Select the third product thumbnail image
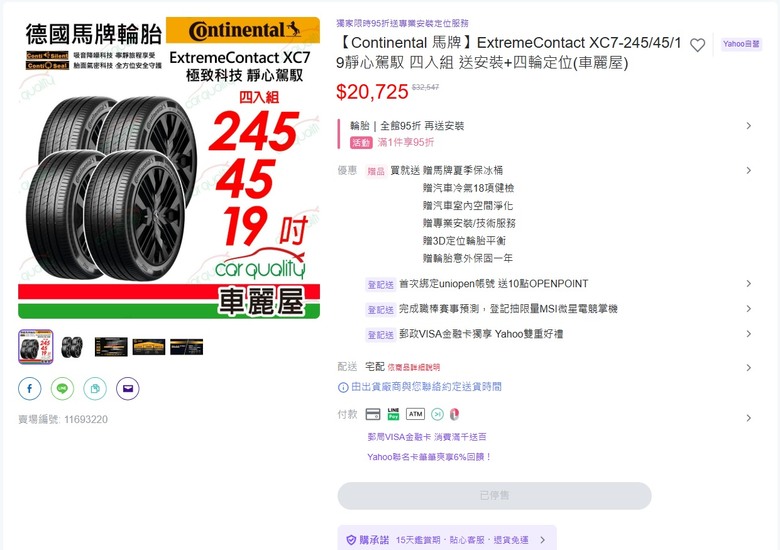Image resolution: width=780 pixels, height=550 pixels. click(x=111, y=347)
